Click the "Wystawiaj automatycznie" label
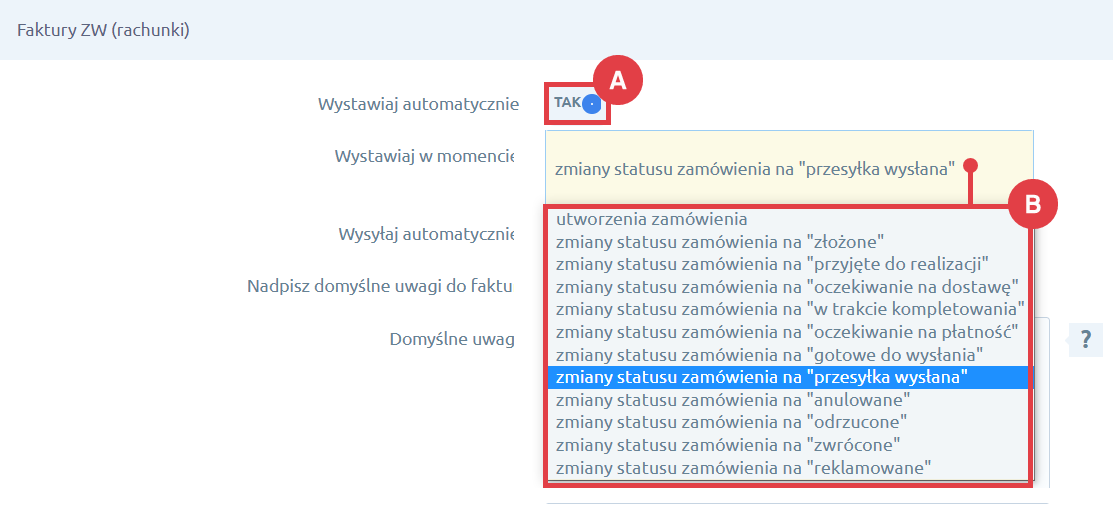This screenshot has height=520, width=1113. [x=419, y=105]
